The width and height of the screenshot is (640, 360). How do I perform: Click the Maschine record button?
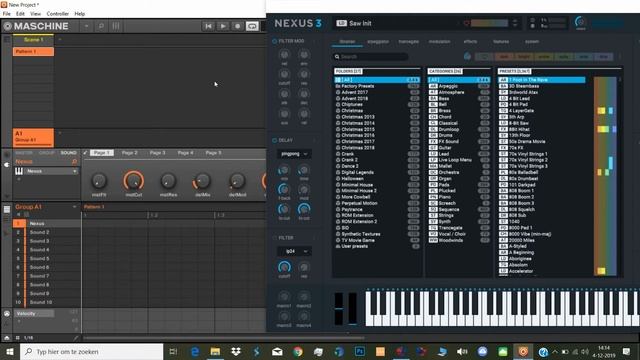[237, 26]
